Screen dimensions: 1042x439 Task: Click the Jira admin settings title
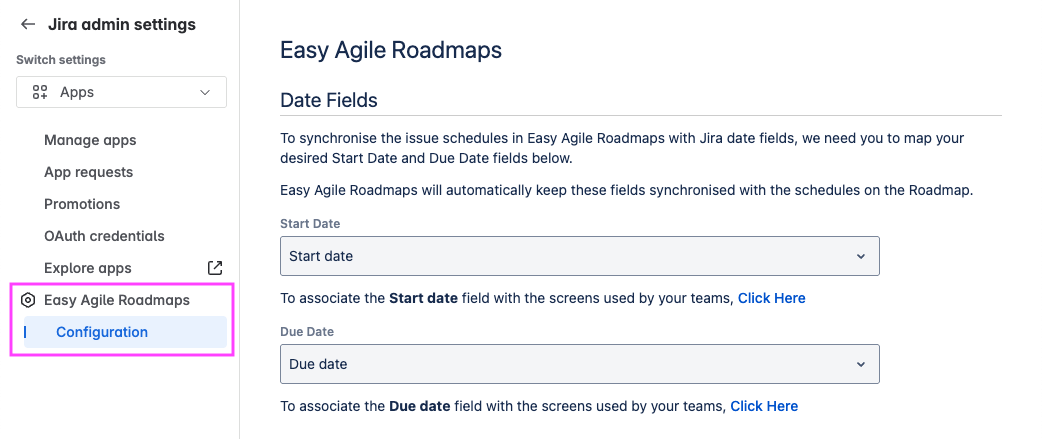[122, 24]
